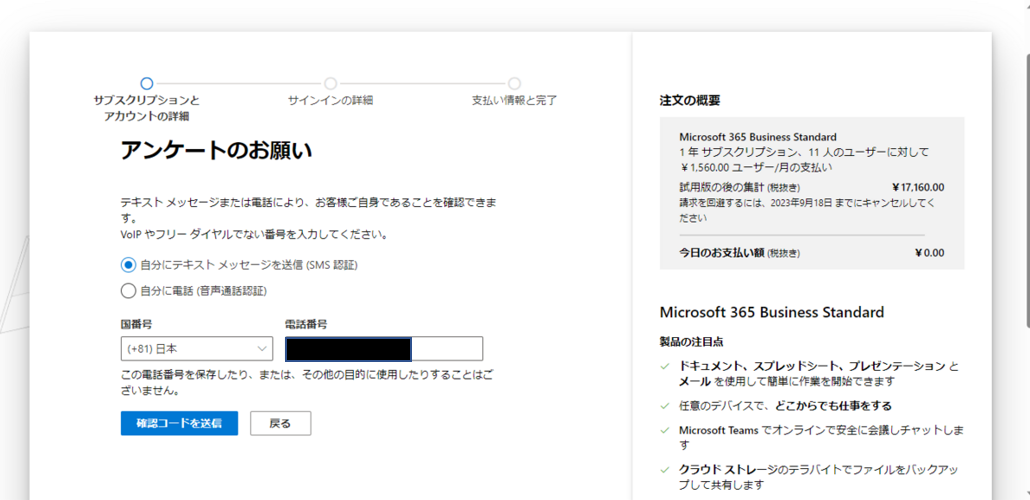The image size is (1030, 500).
Task: Click the ¥17,160.00 total amount
Action: [918, 187]
